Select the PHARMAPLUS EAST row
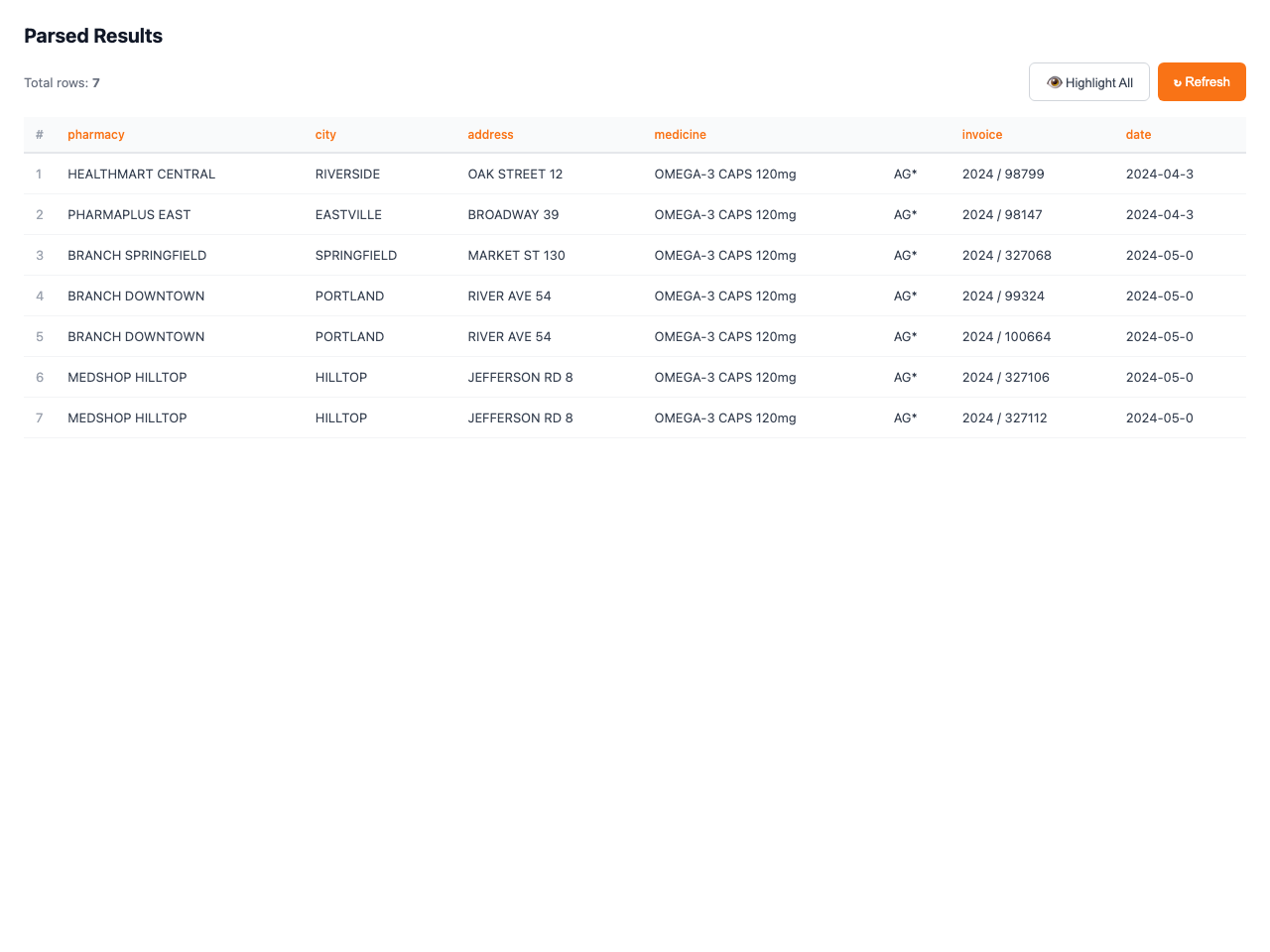Viewport: 1270px width, 952px height. [x=129, y=214]
